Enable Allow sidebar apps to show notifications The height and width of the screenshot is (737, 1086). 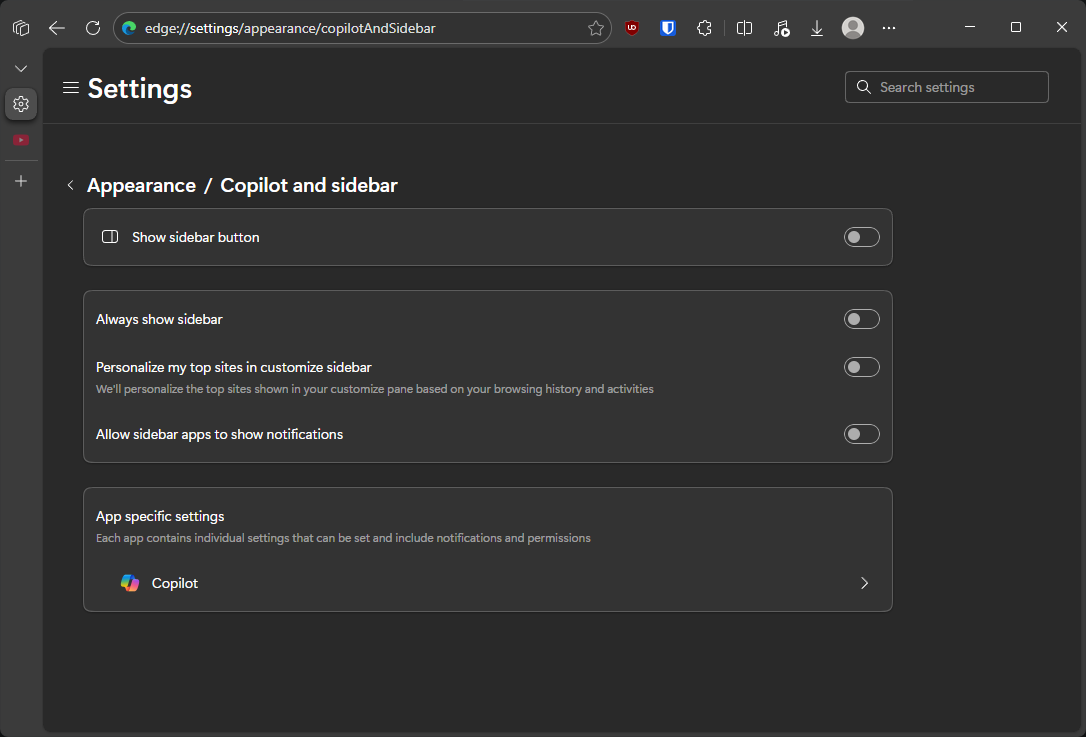point(861,434)
